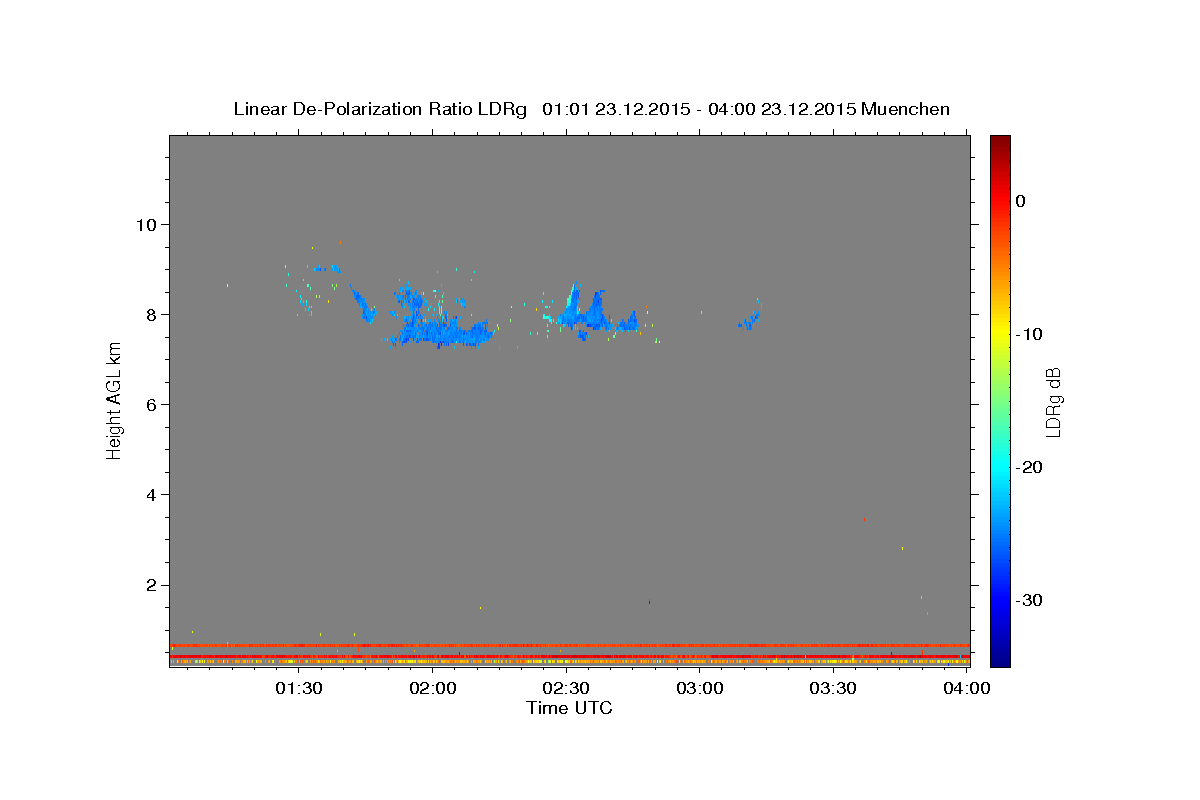Image resolution: width=1200 pixels, height=800 pixels.
Task: Click the 02:30 time tick label
Action: (566, 689)
